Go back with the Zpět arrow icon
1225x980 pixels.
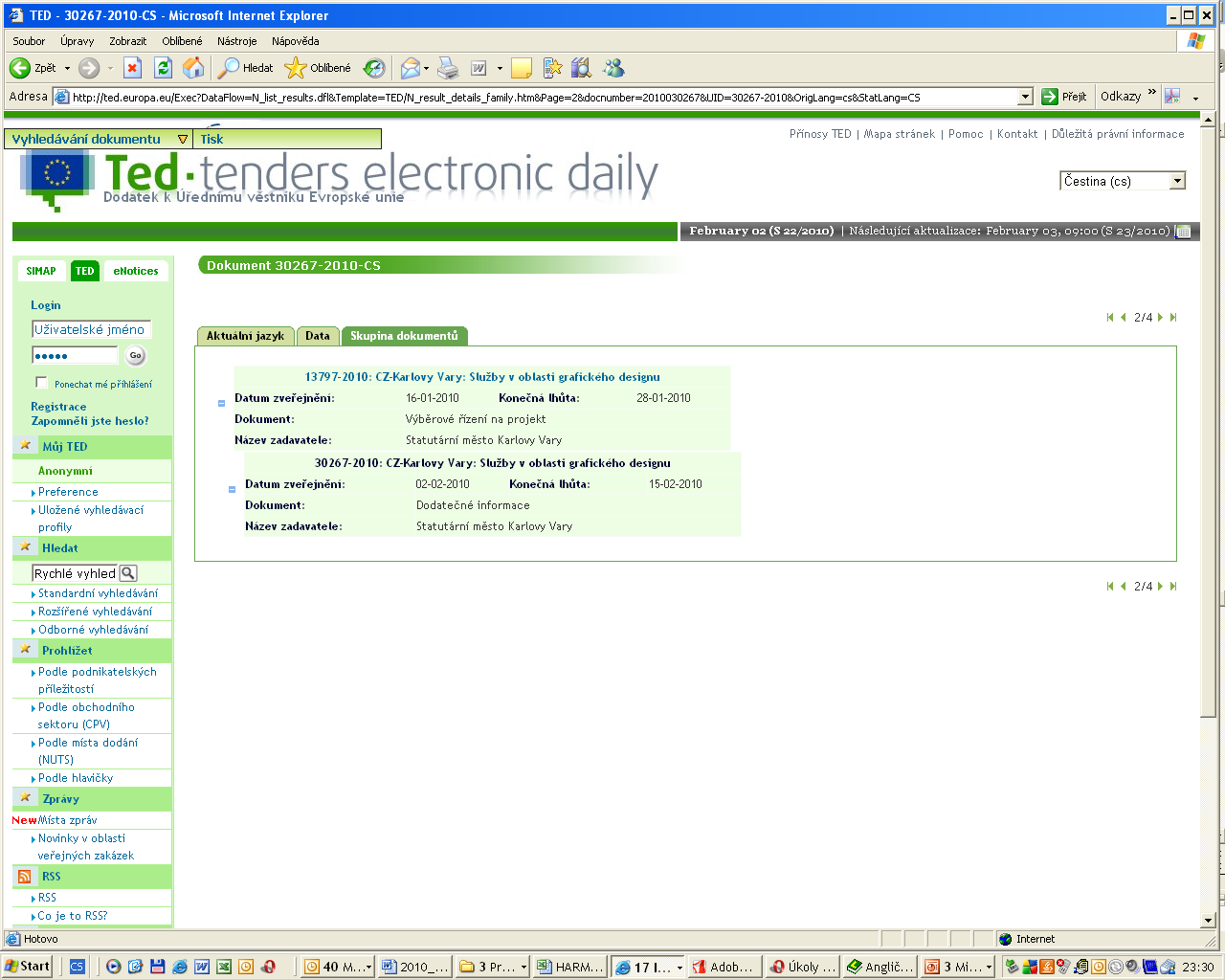pyautogui.click(x=20, y=68)
